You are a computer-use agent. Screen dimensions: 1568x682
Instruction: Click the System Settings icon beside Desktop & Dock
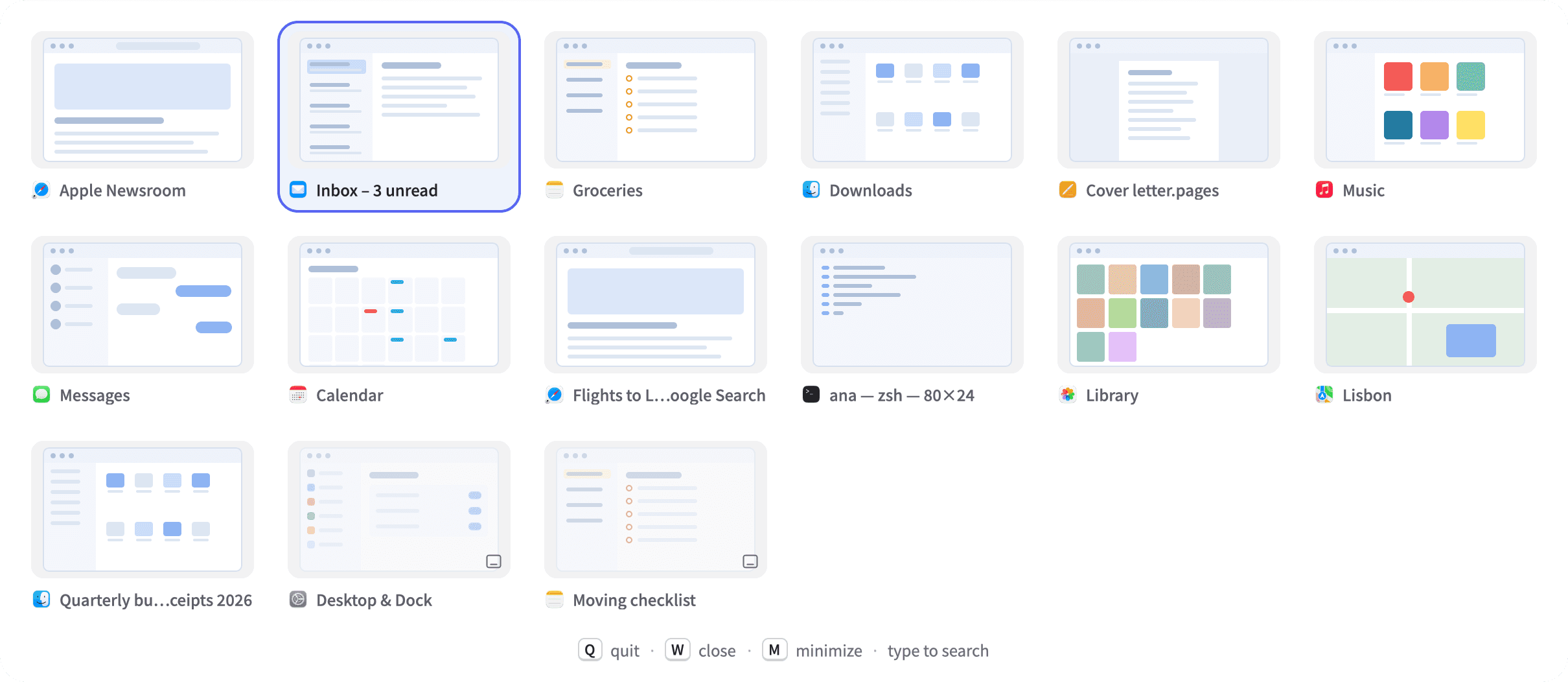[298, 600]
